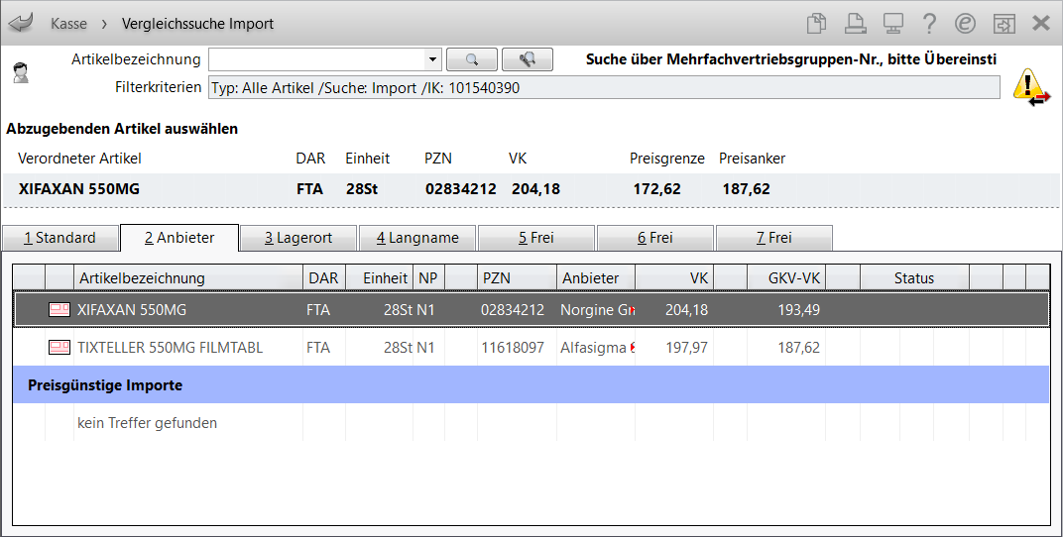This screenshot has height=537, width=1063.
Task: Click the Einheit column header in table
Action: point(380,278)
